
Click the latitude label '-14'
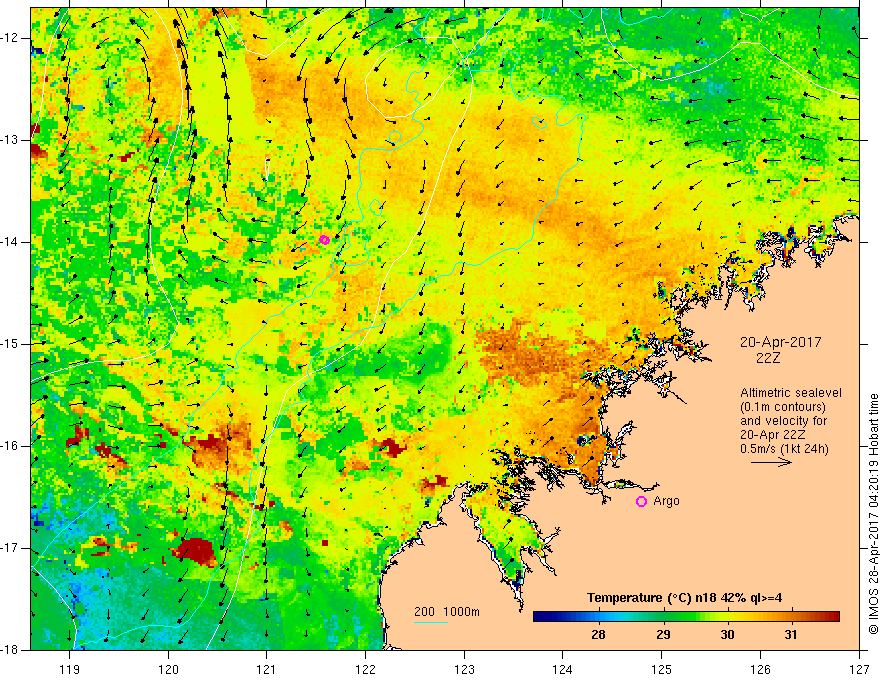[10, 242]
